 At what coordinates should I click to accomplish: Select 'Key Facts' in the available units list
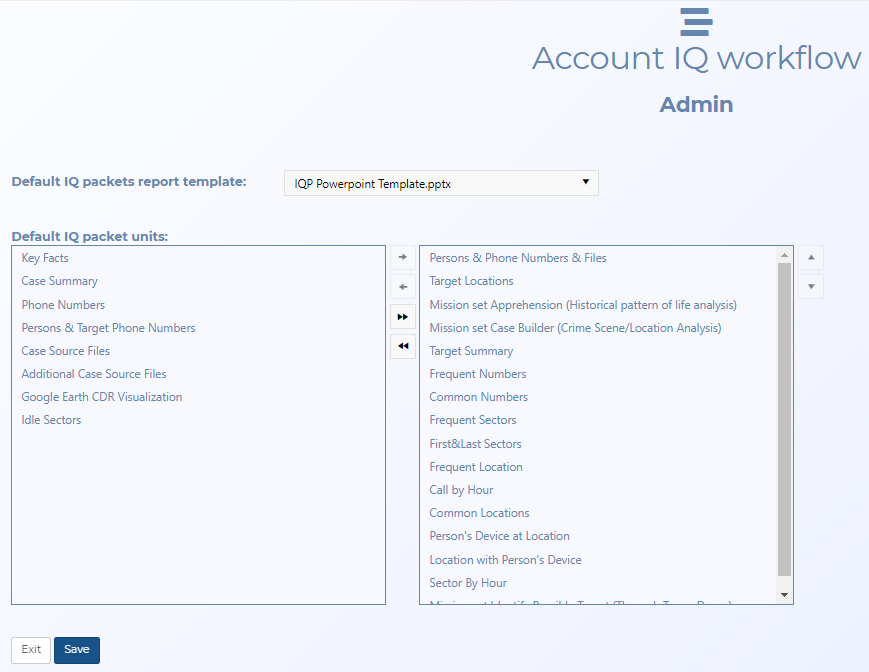click(x=44, y=257)
